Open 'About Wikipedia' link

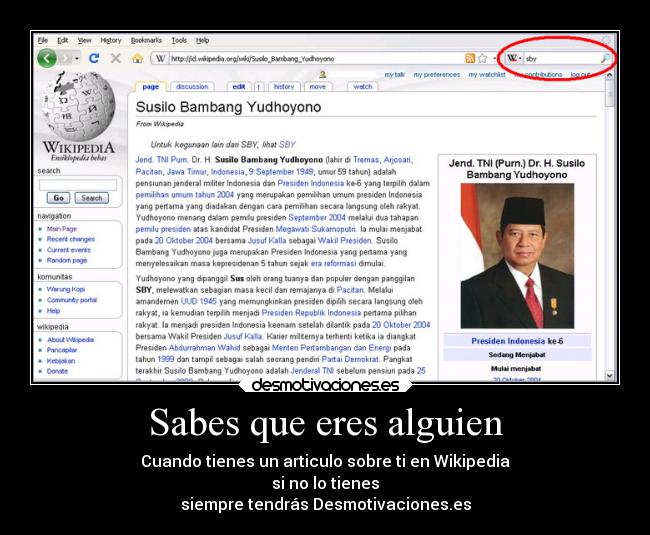point(70,339)
